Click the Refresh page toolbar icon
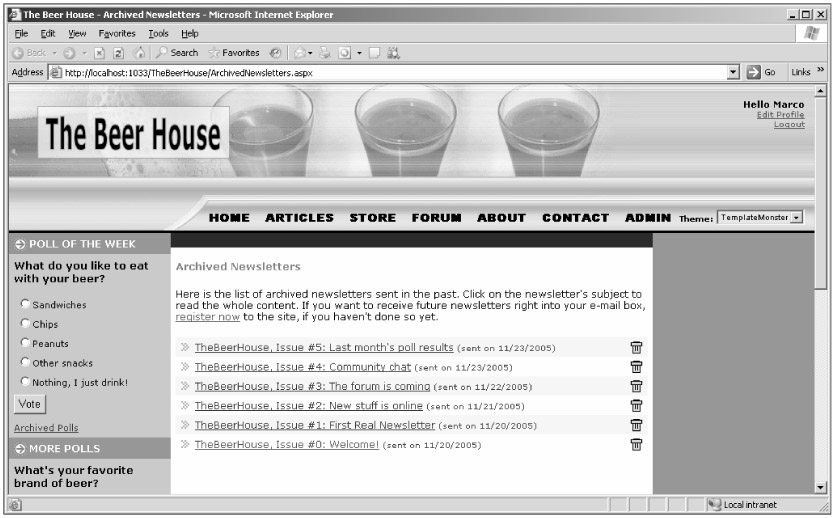Image resolution: width=835 pixels, height=518 pixels. click(x=118, y=53)
